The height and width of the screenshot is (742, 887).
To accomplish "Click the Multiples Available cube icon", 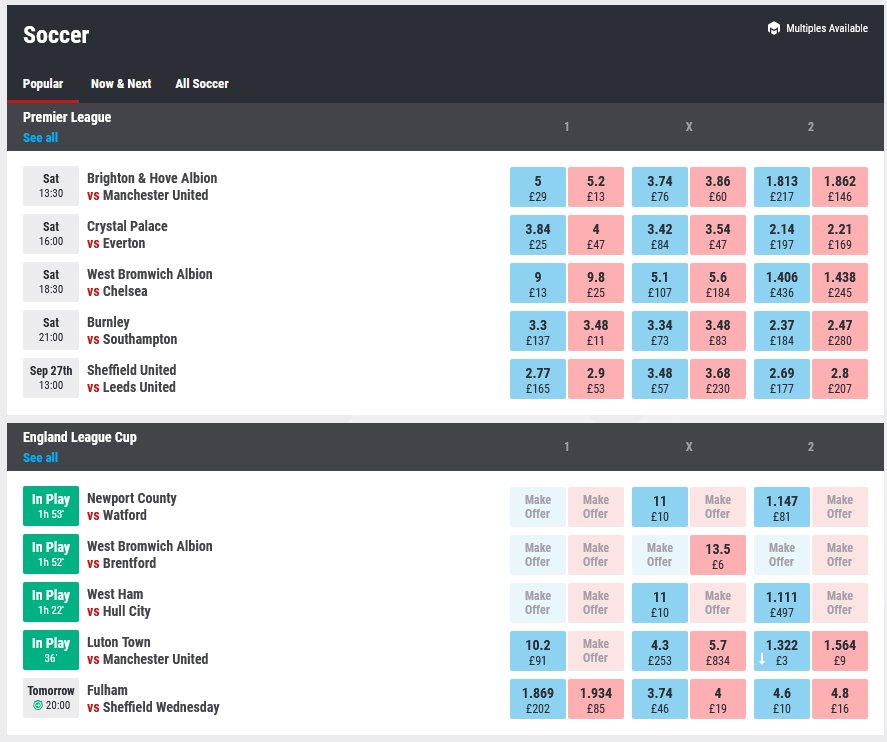I will (773, 28).
